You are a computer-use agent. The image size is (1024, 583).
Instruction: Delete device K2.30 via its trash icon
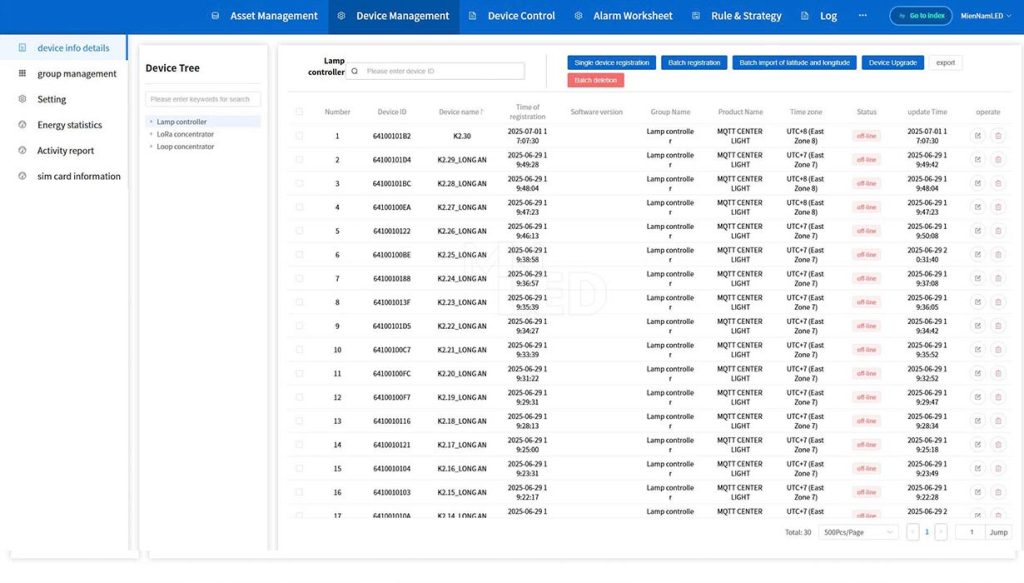pyautogui.click(x=998, y=136)
